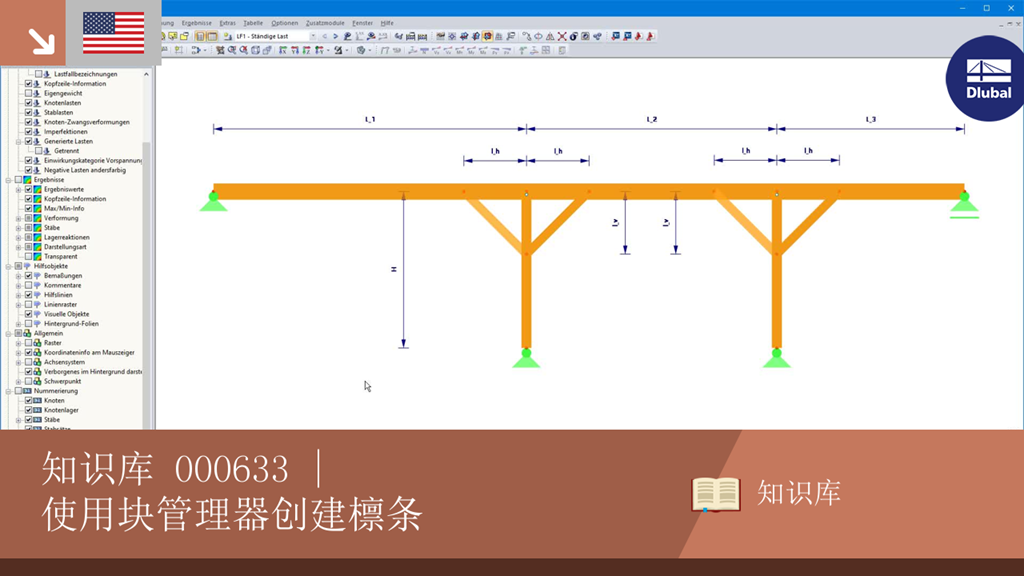Click the down-right arrow overlay button
The width and height of the screenshot is (1024, 576).
point(33,33)
